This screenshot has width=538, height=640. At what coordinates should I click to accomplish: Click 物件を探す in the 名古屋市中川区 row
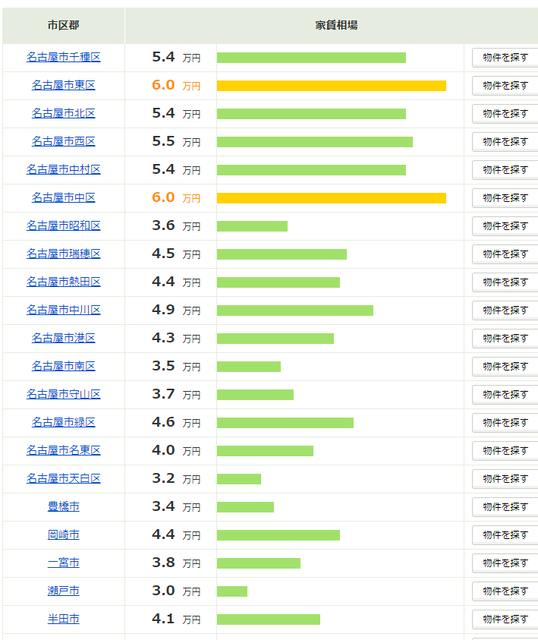click(505, 311)
